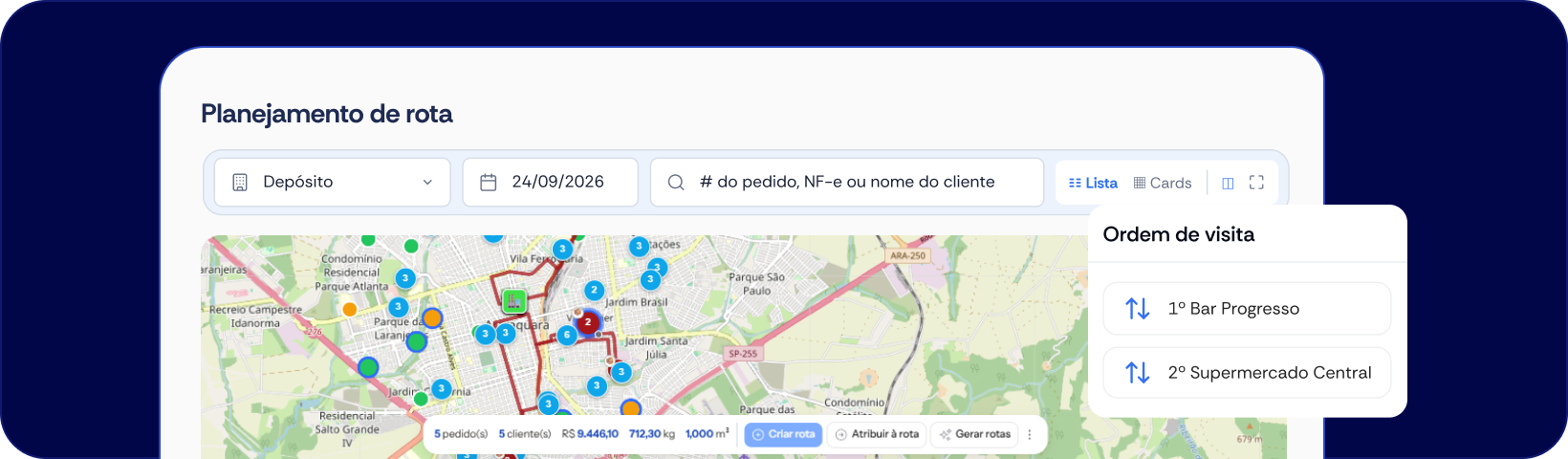This screenshot has height=459, width=1568.
Task: Open more options kebab menu in bottom bar
Action: (1030, 434)
